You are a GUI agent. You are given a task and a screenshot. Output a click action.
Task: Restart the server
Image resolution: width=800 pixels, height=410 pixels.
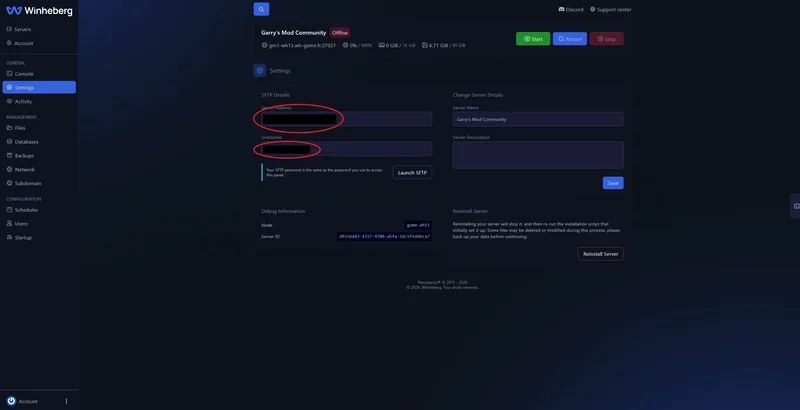pyautogui.click(x=569, y=39)
